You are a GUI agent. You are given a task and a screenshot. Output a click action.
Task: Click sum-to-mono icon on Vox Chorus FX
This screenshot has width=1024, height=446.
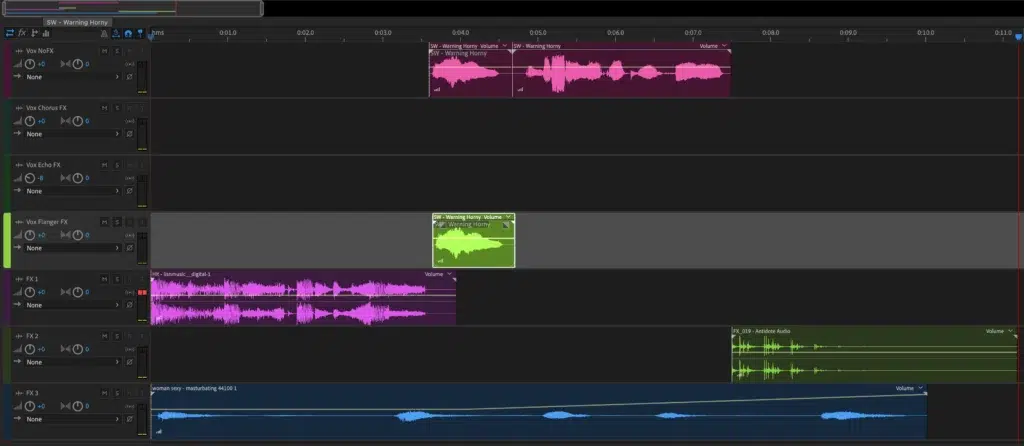point(130,121)
